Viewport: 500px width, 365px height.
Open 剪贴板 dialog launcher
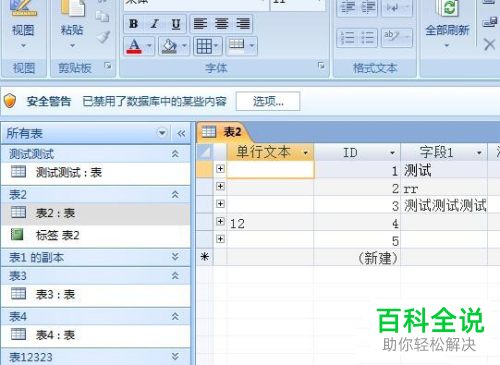pos(108,66)
